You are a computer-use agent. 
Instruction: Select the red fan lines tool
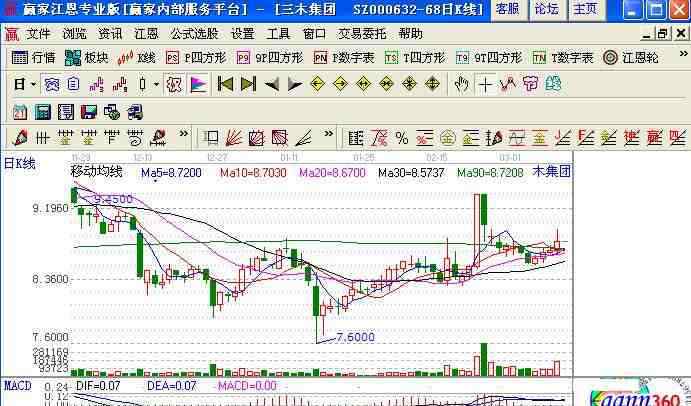[x=234, y=138]
